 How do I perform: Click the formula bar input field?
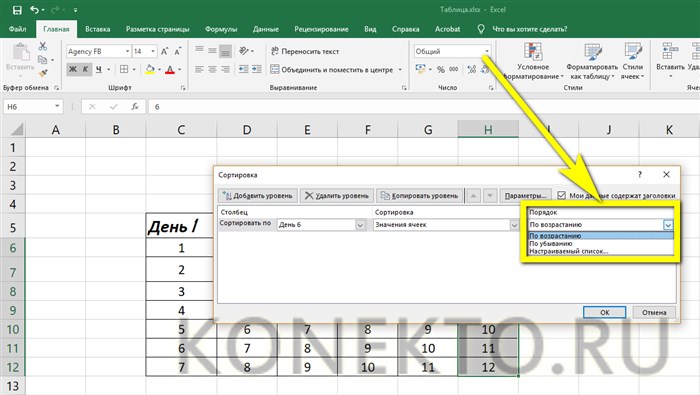pyautogui.click(x=424, y=107)
